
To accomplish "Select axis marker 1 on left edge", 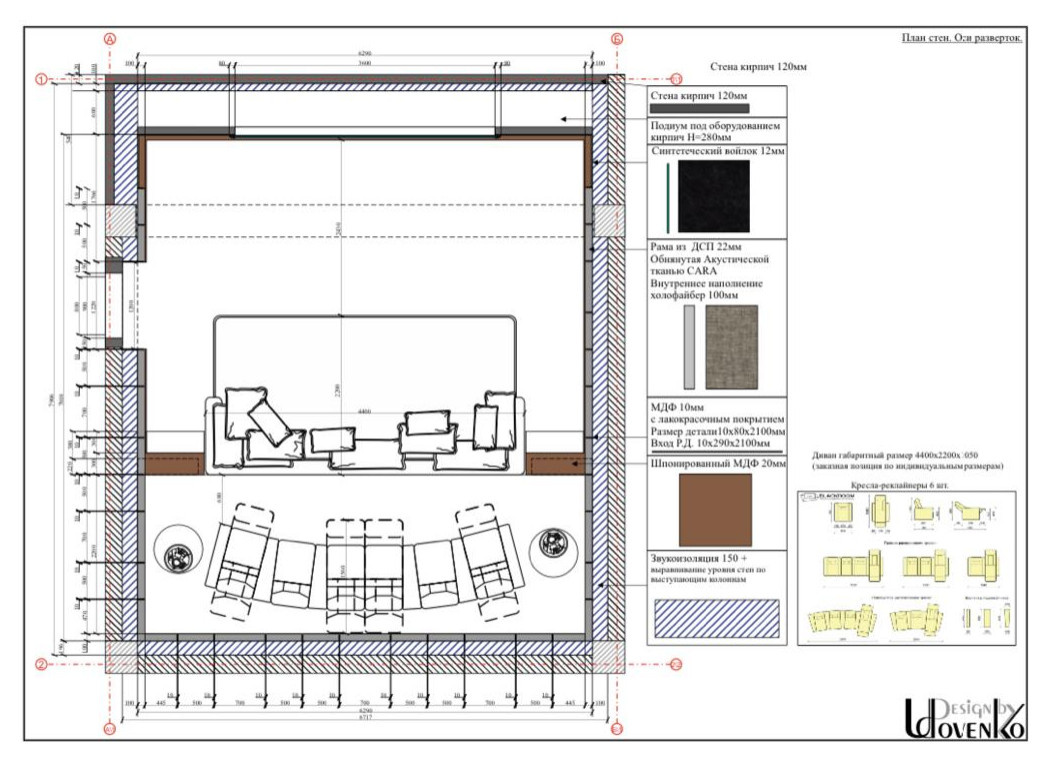I will click(x=42, y=79).
